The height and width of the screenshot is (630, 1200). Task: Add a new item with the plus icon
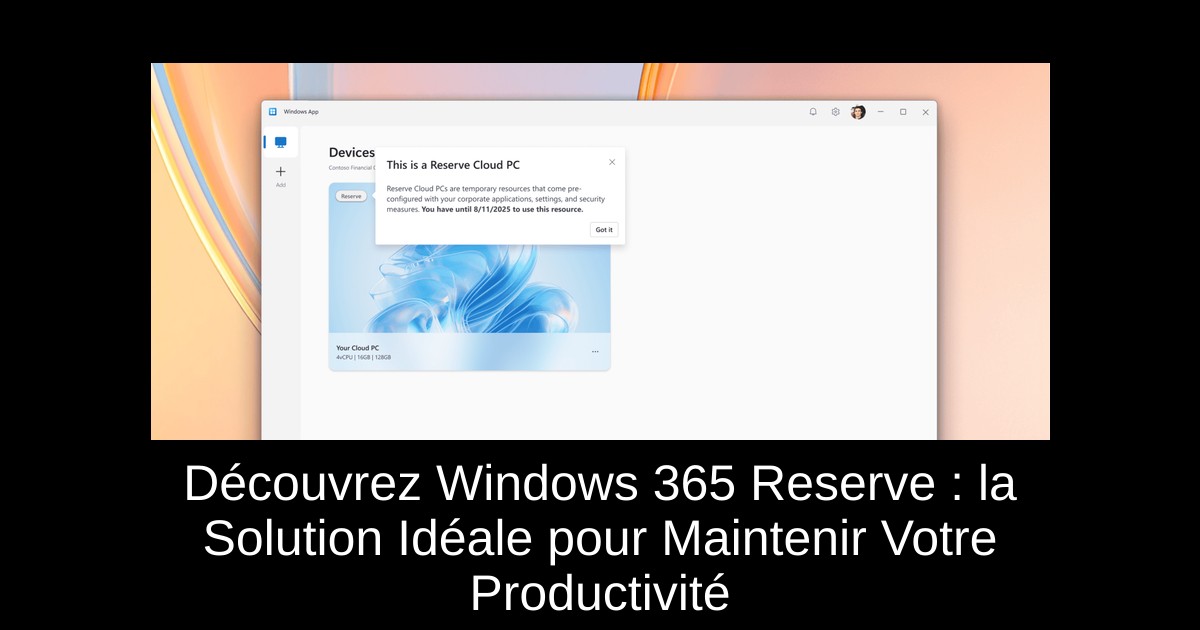tap(281, 172)
